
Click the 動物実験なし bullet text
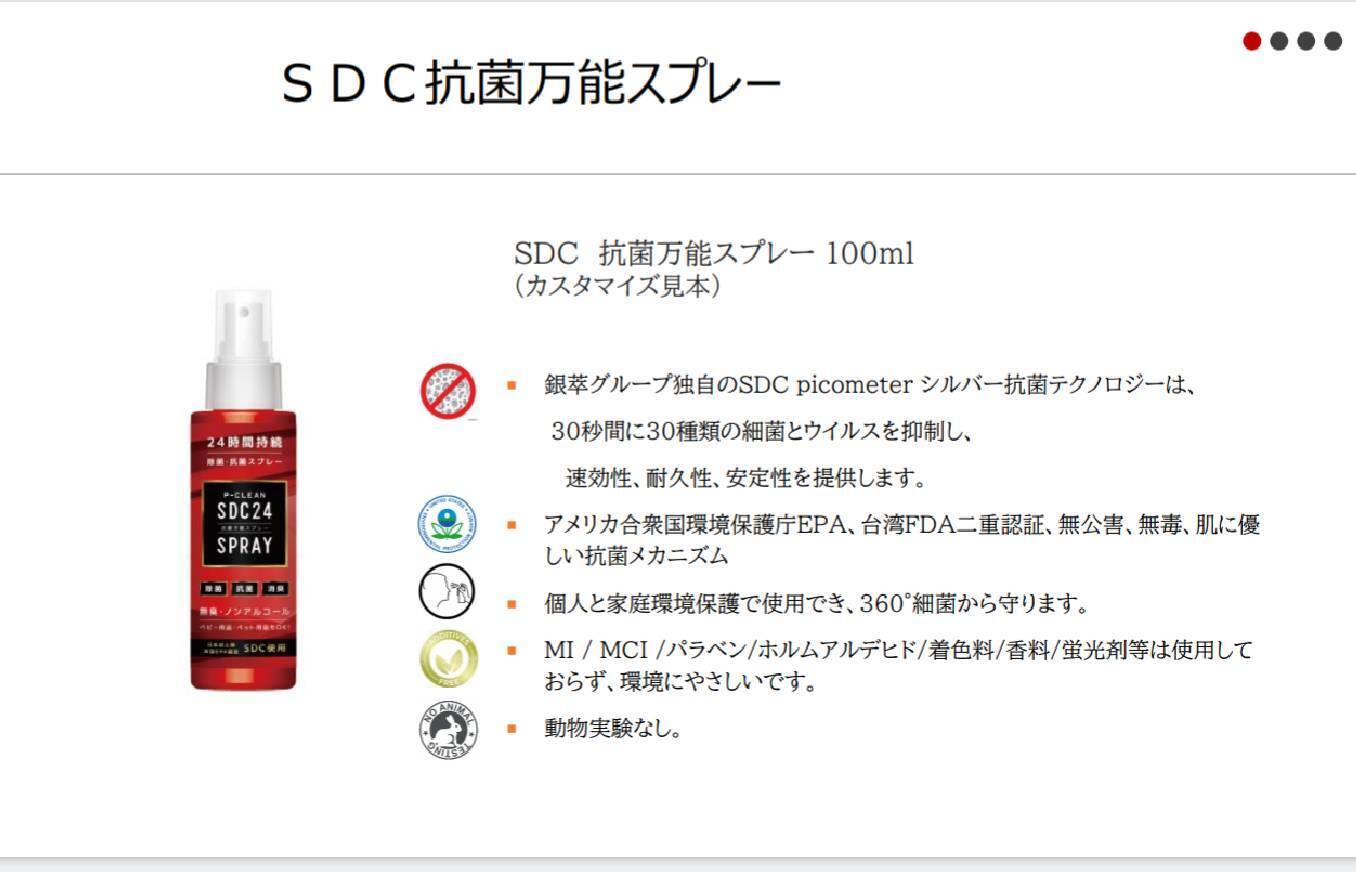tap(613, 728)
